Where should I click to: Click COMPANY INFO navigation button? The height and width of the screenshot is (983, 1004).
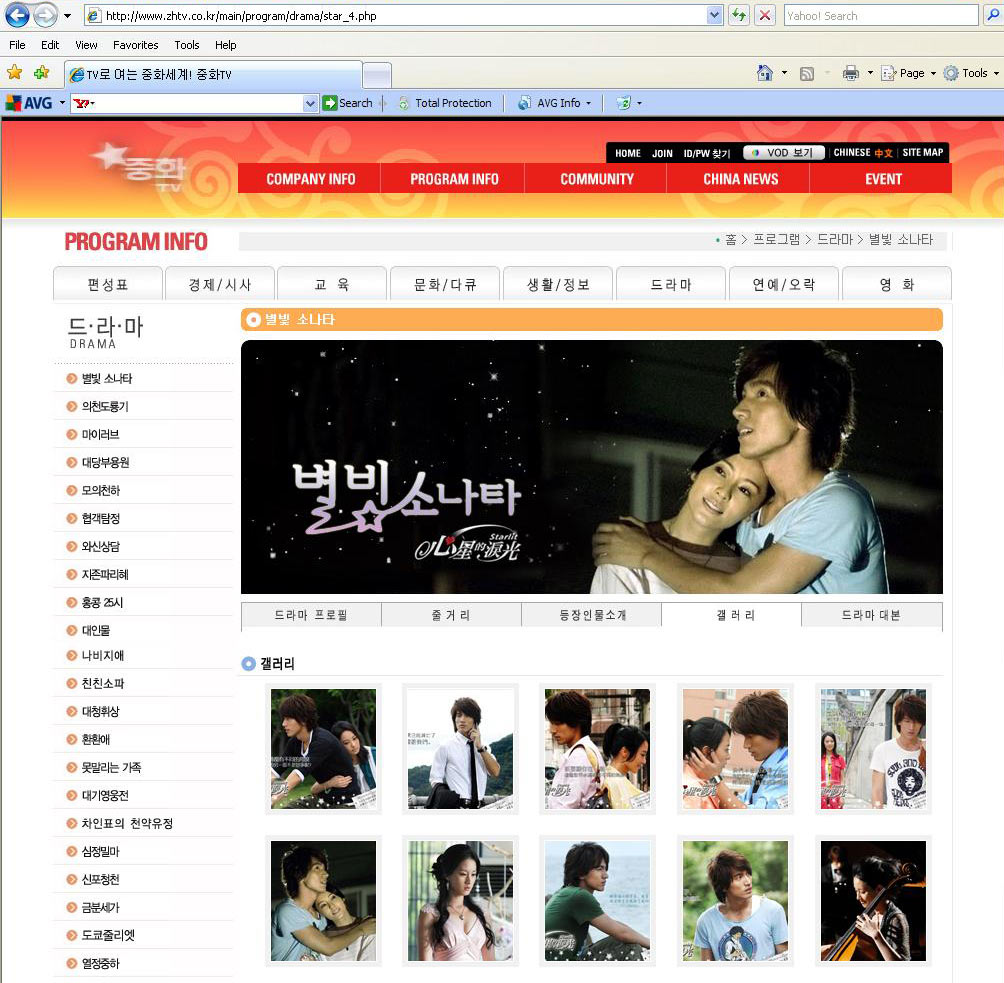(x=310, y=179)
